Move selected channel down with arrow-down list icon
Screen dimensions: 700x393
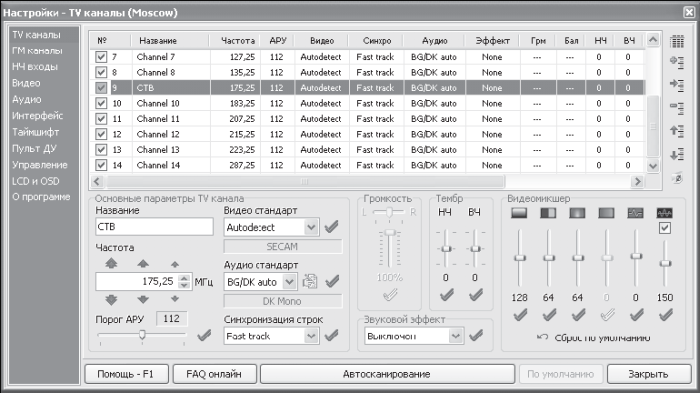coord(677,155)
